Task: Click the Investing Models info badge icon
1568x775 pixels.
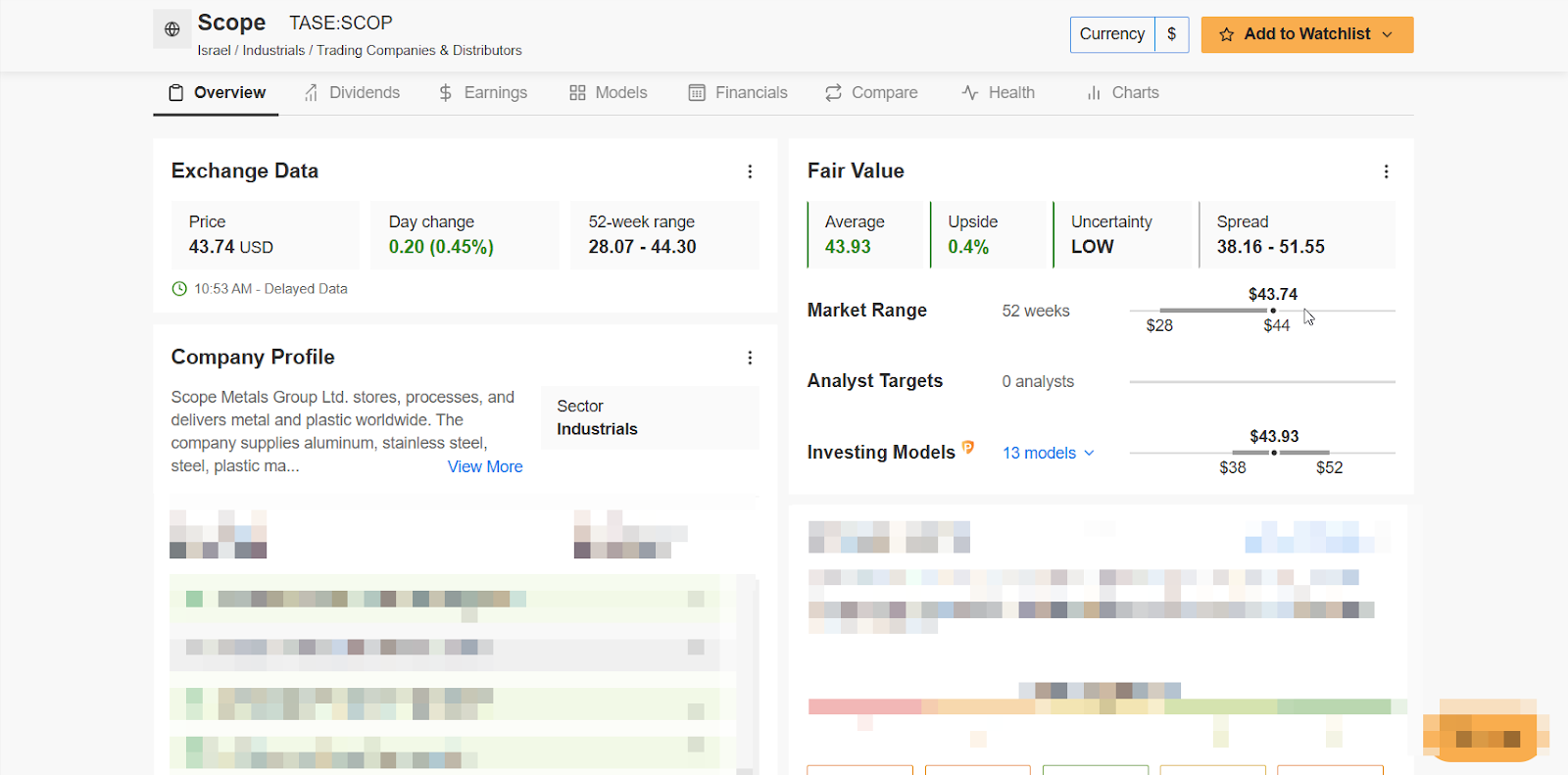Action: 968,447
